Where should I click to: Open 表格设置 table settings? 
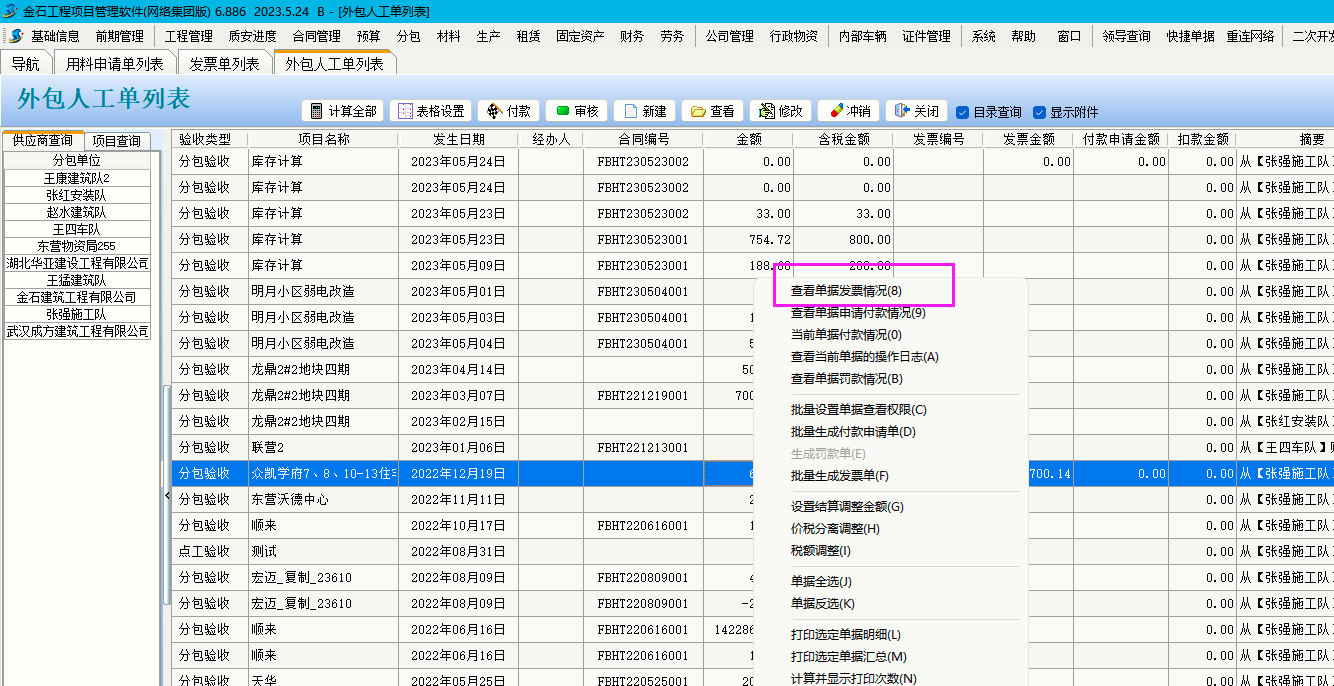pos(430,111)
